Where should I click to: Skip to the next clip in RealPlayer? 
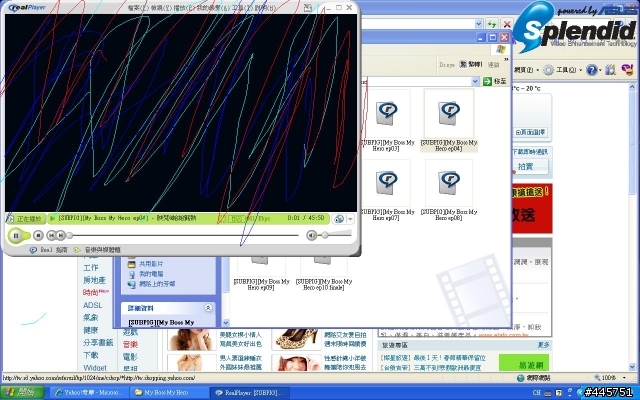60,235
